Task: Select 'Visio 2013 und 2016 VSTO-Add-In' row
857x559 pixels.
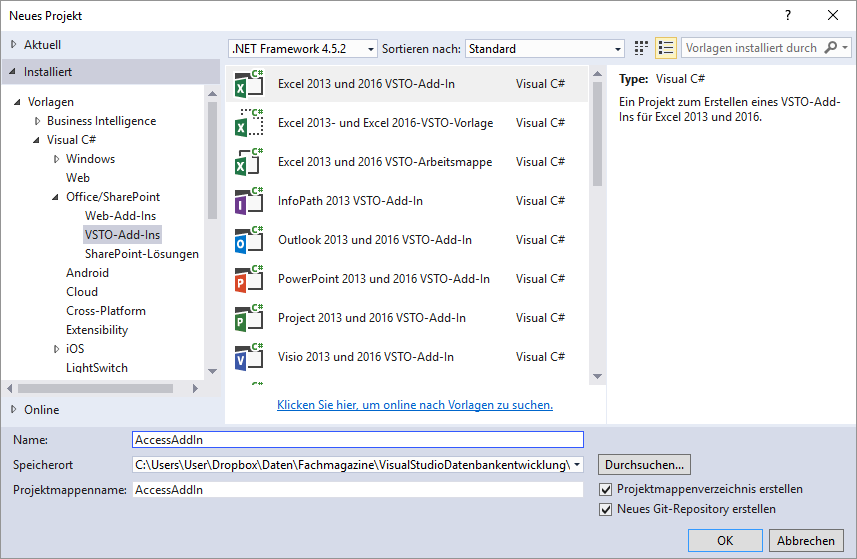Action: coord(407,357)
